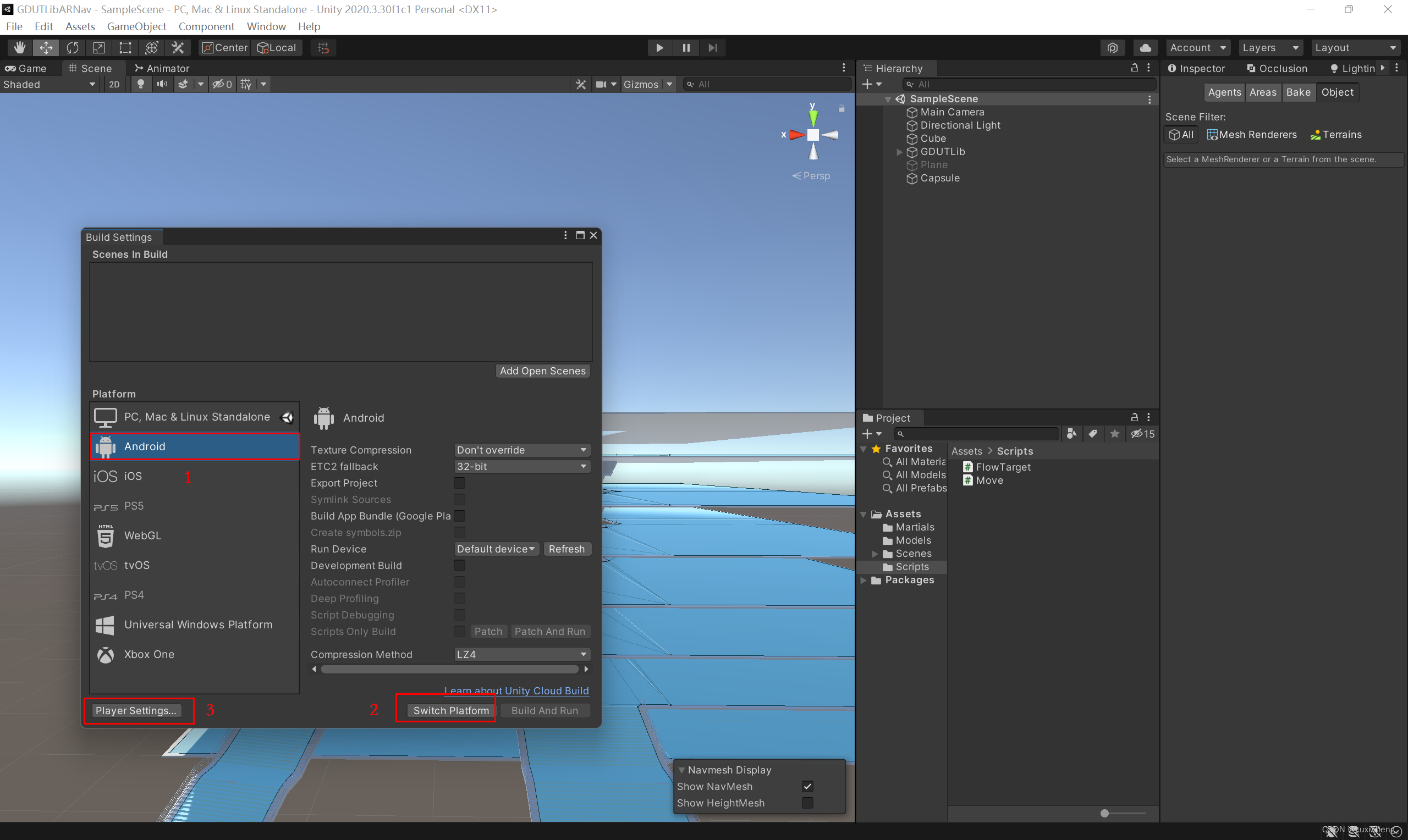Image resolution: width=1408 pixels, height=840 pixels.
Task: Open the GameObject menu
Action: (136, 26)
